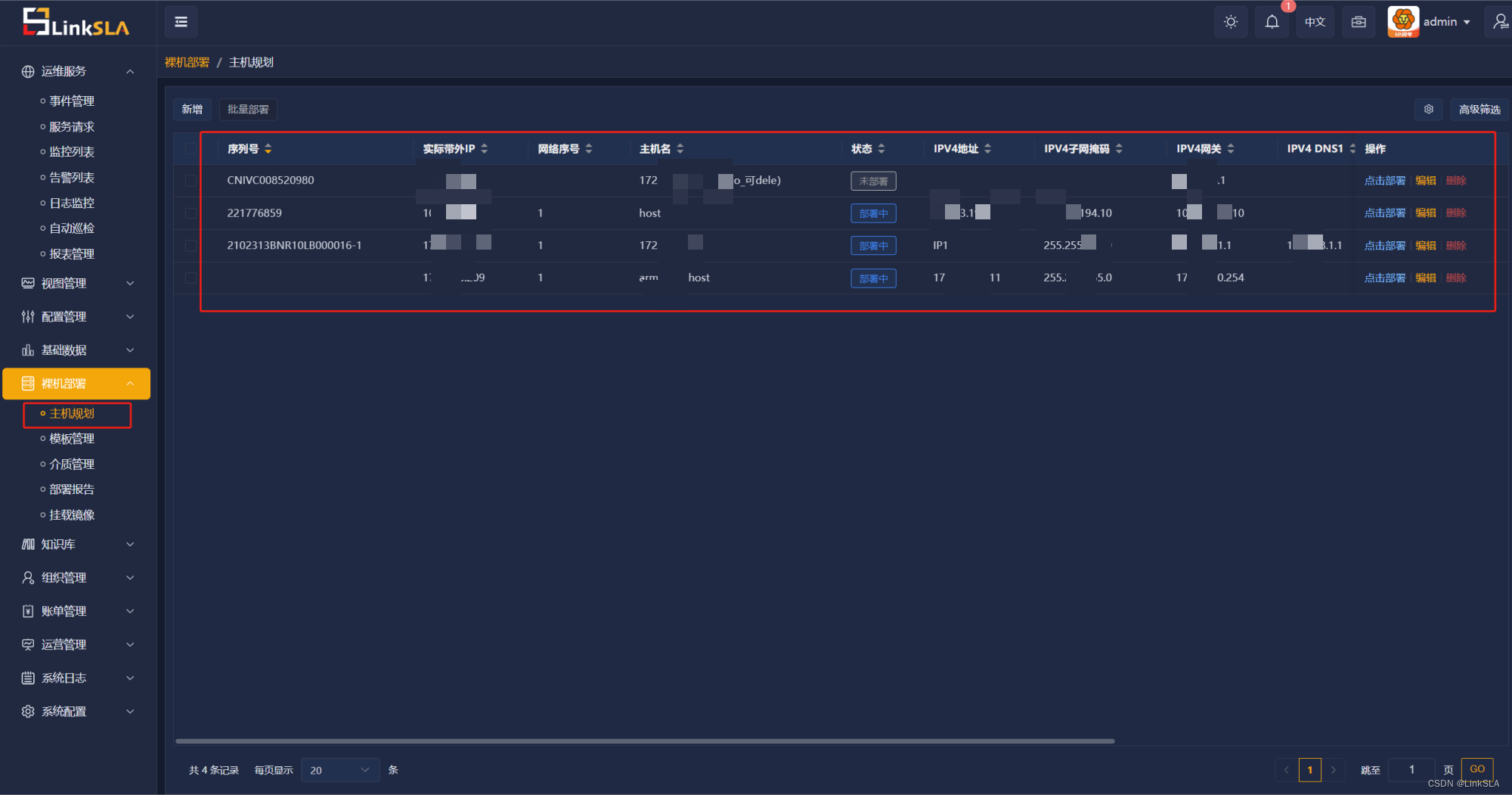Check the row 221776859
This screenshot has width=1512, height=795.
tap(191, 213)
